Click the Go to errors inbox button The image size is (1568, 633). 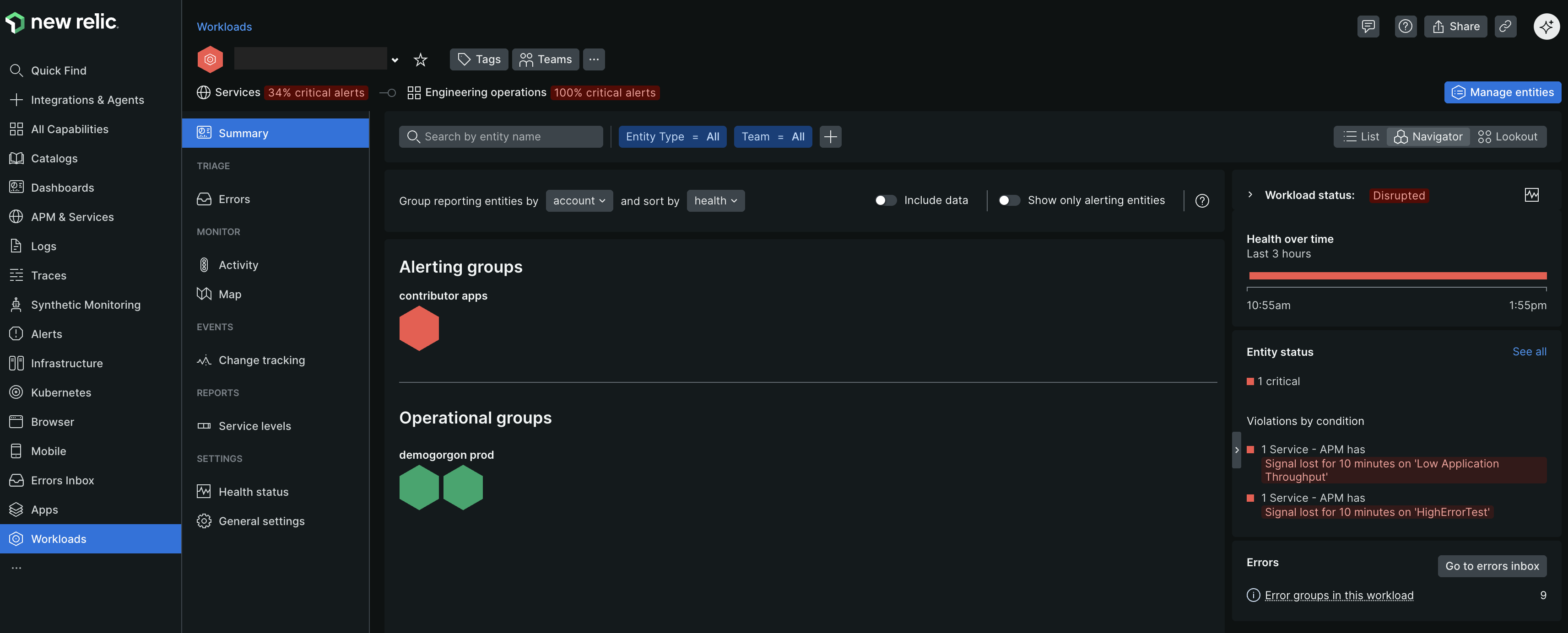pyautogui.click(x=1491, y=566)
